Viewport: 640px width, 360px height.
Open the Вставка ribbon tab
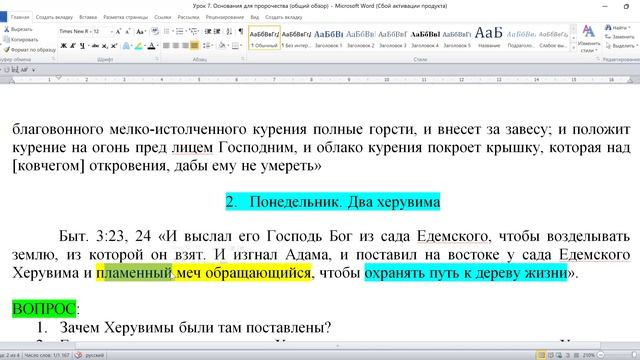point(88,17)
